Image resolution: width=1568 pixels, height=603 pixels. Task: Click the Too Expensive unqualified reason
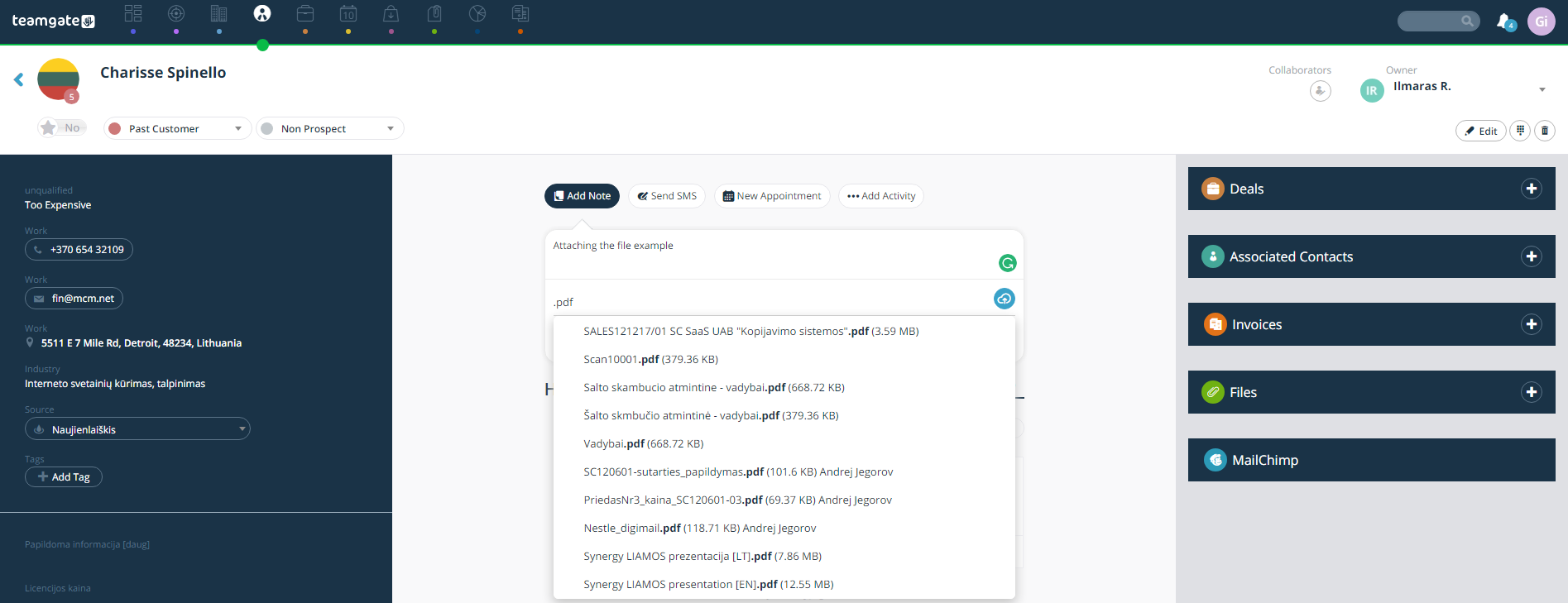pyautogui.click(x=58, y=205)
